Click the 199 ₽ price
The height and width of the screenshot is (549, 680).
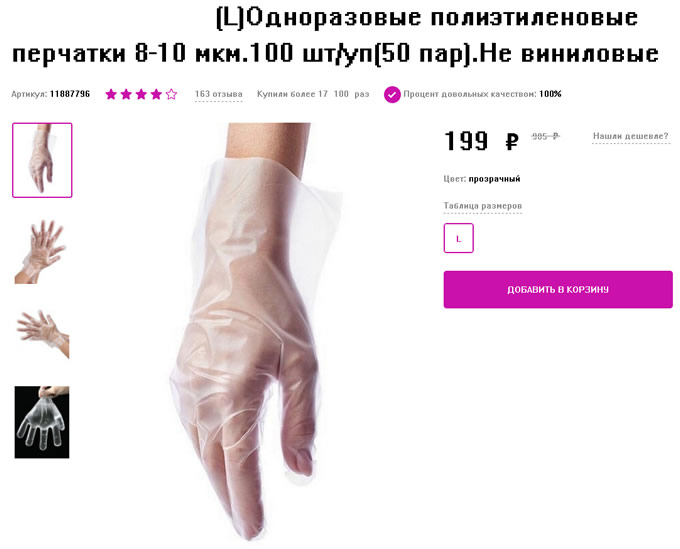pos(481,141)
